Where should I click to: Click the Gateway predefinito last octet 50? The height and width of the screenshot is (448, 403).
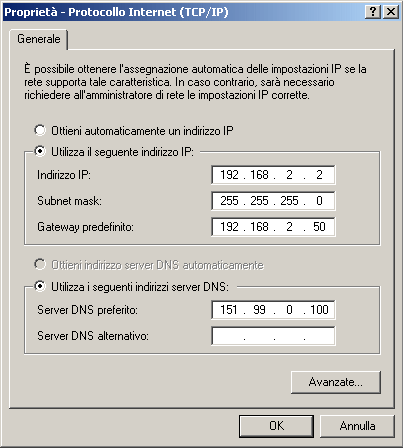pos(319,227)
